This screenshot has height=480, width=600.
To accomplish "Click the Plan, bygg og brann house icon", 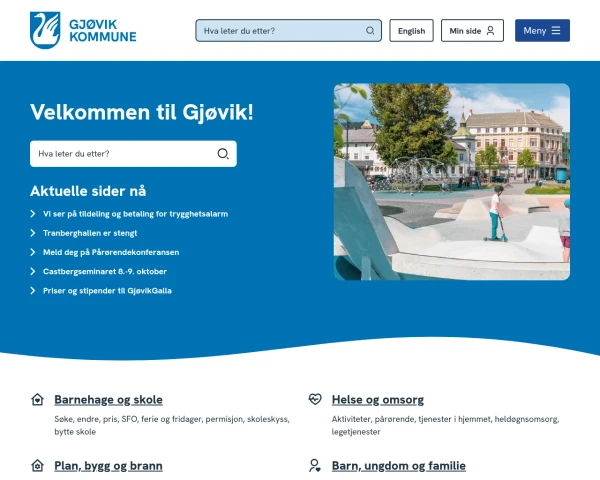I will tap(38, 465).
